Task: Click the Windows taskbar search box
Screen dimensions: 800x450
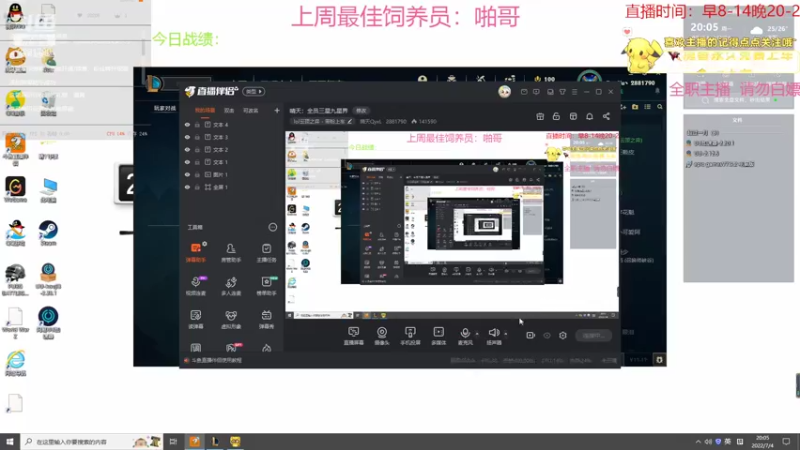Action: coord(92,441)
